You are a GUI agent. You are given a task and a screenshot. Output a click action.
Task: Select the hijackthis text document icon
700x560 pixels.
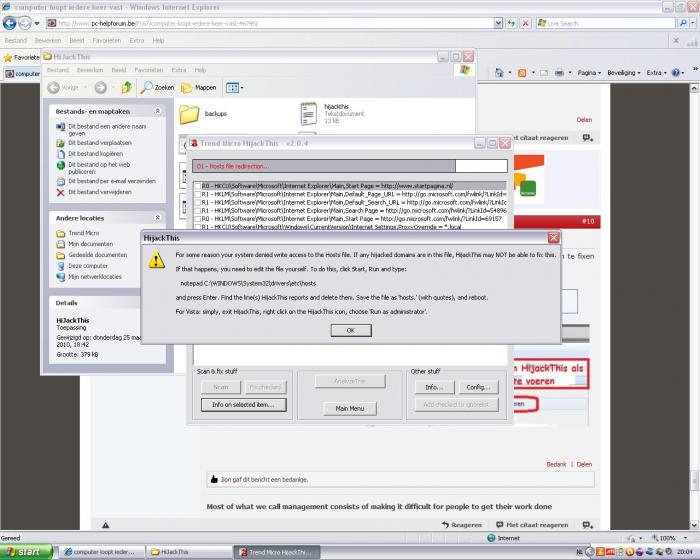(x=308, y=114)
